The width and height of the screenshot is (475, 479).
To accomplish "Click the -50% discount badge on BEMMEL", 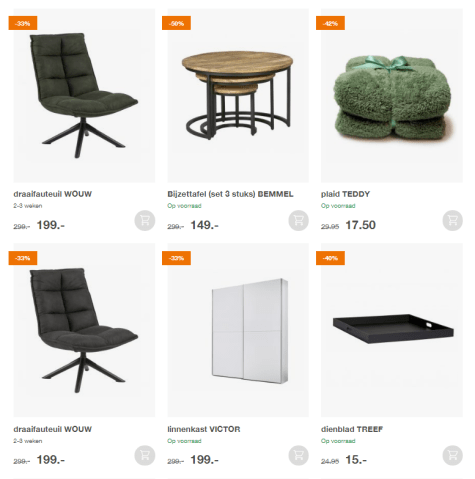I will [176, 23].
